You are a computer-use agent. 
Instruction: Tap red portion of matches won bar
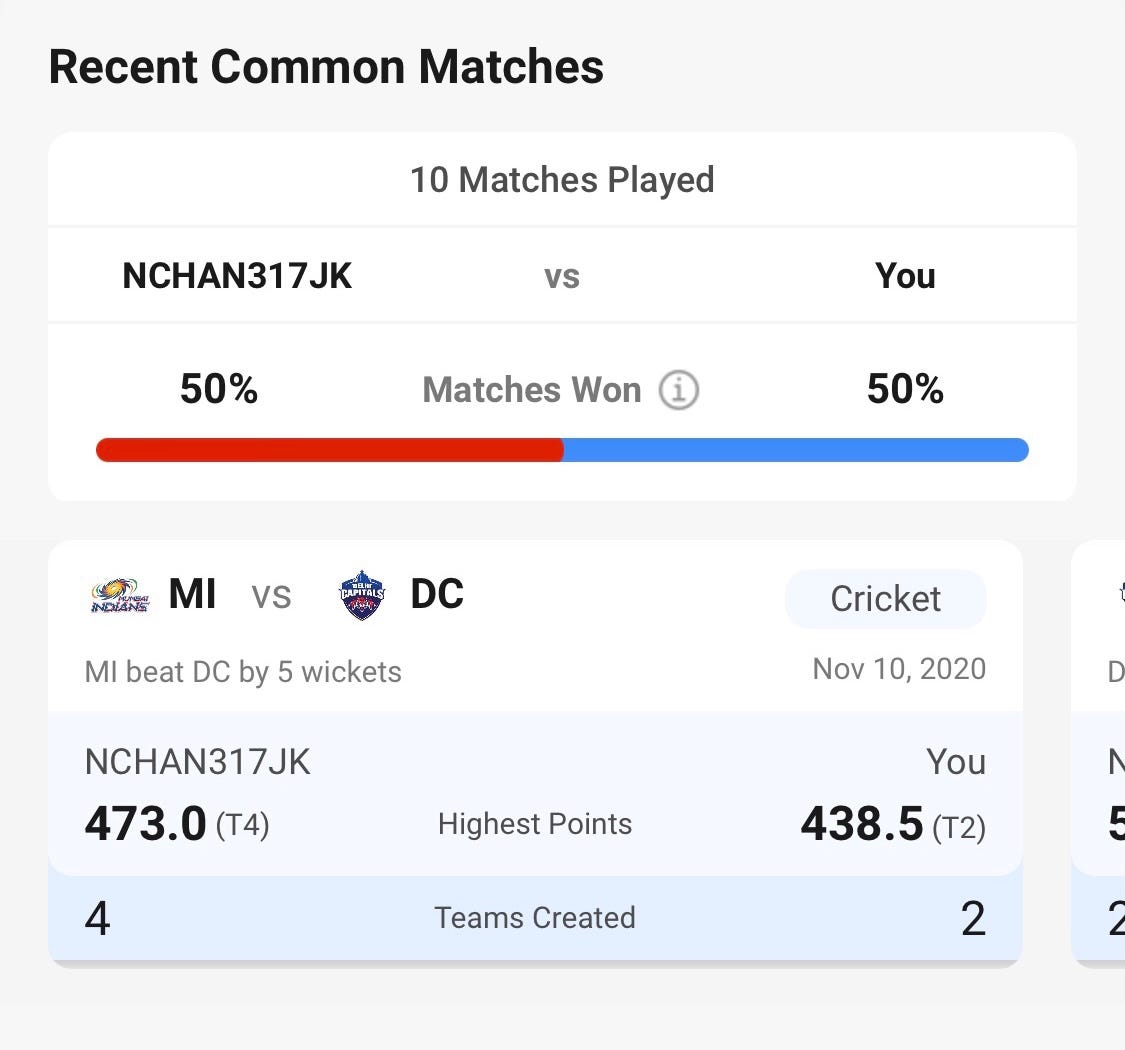click(329, 450)
